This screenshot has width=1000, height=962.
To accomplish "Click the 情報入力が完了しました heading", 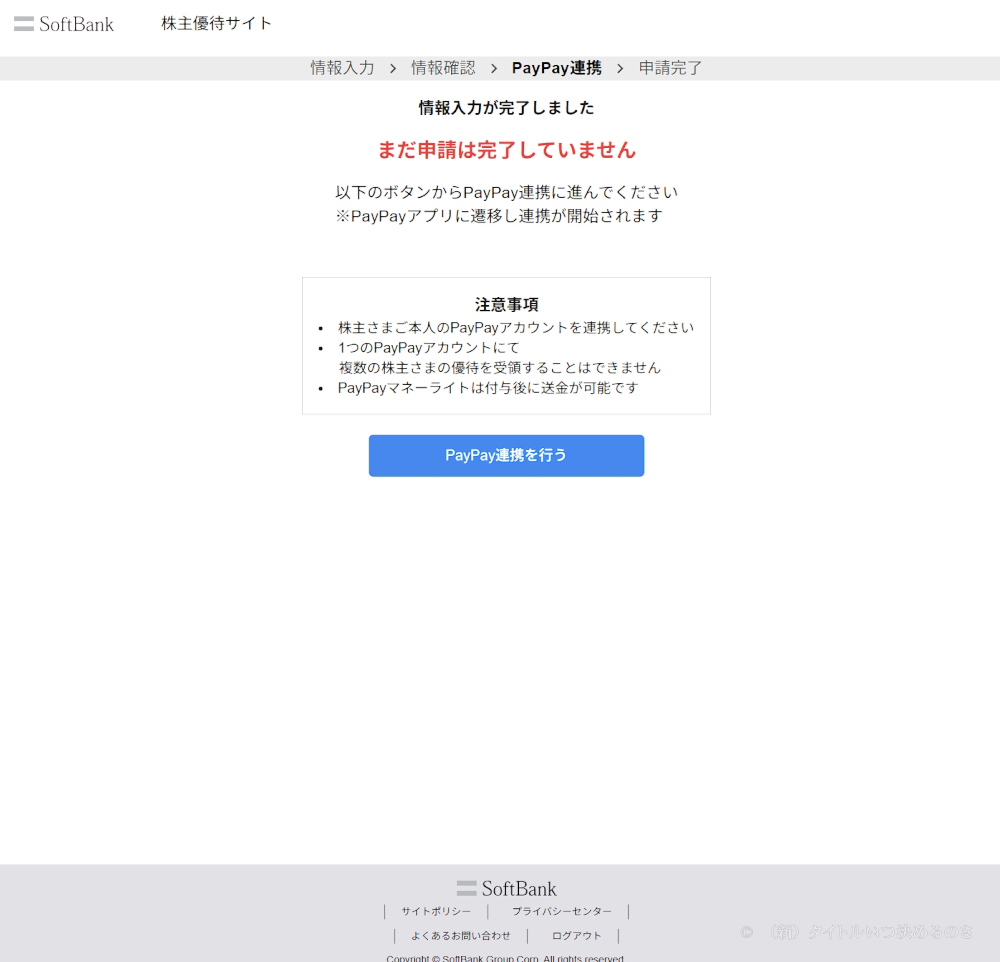I will (x=506, y=108).
